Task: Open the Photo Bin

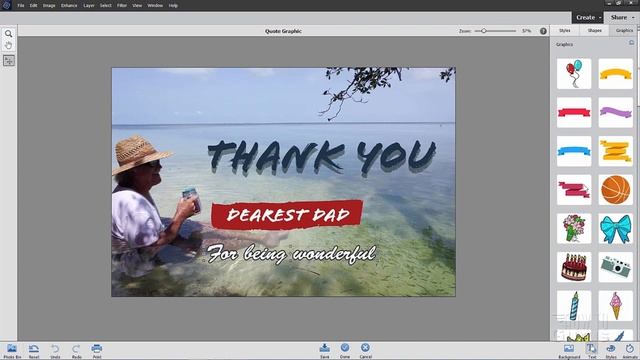Action: 12,351
